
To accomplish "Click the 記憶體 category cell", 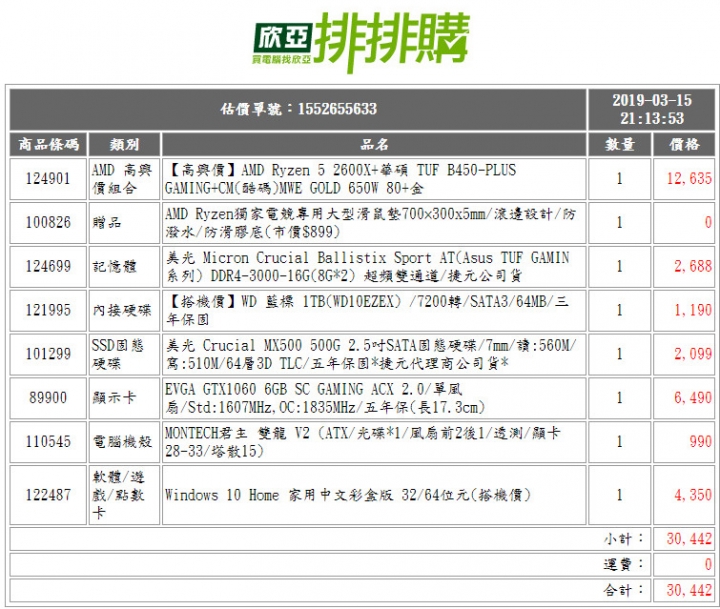I will 124,266.
